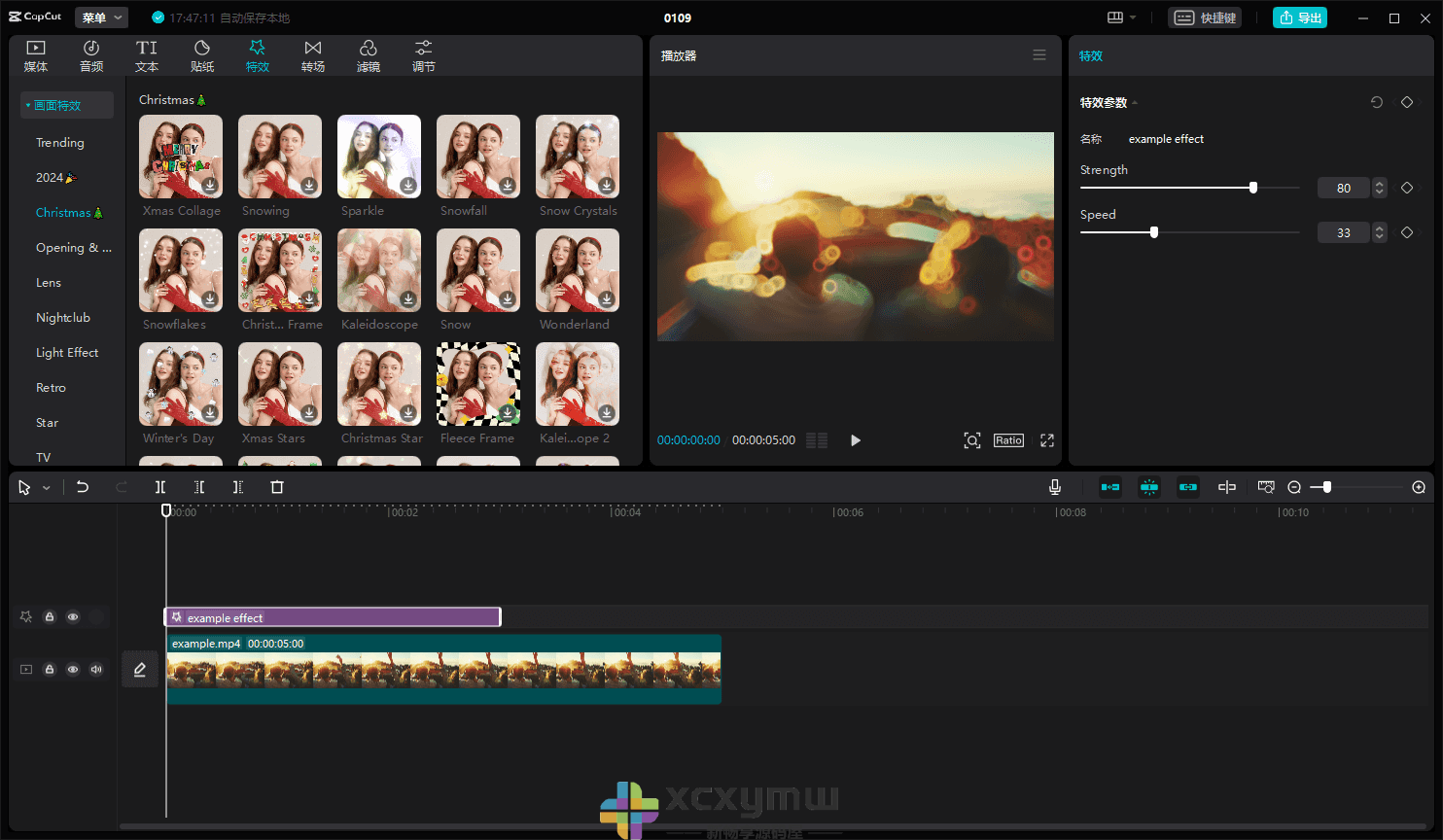This screenshot has height=840, width=1443.
Task: Enter fullscreen preview in the player
Action: (x=1047, y=440)
